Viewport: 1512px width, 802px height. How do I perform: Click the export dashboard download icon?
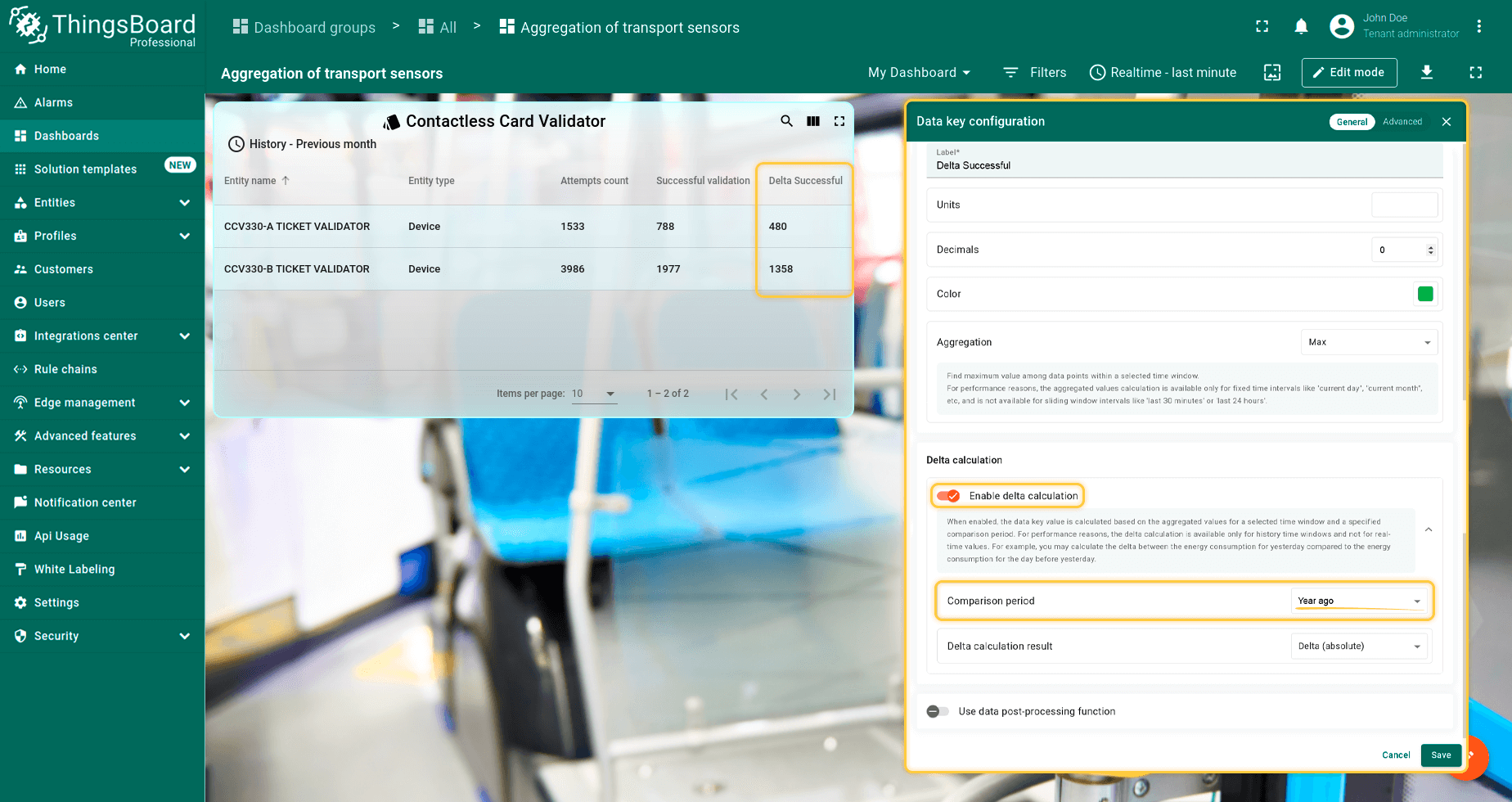[1426, 73]
